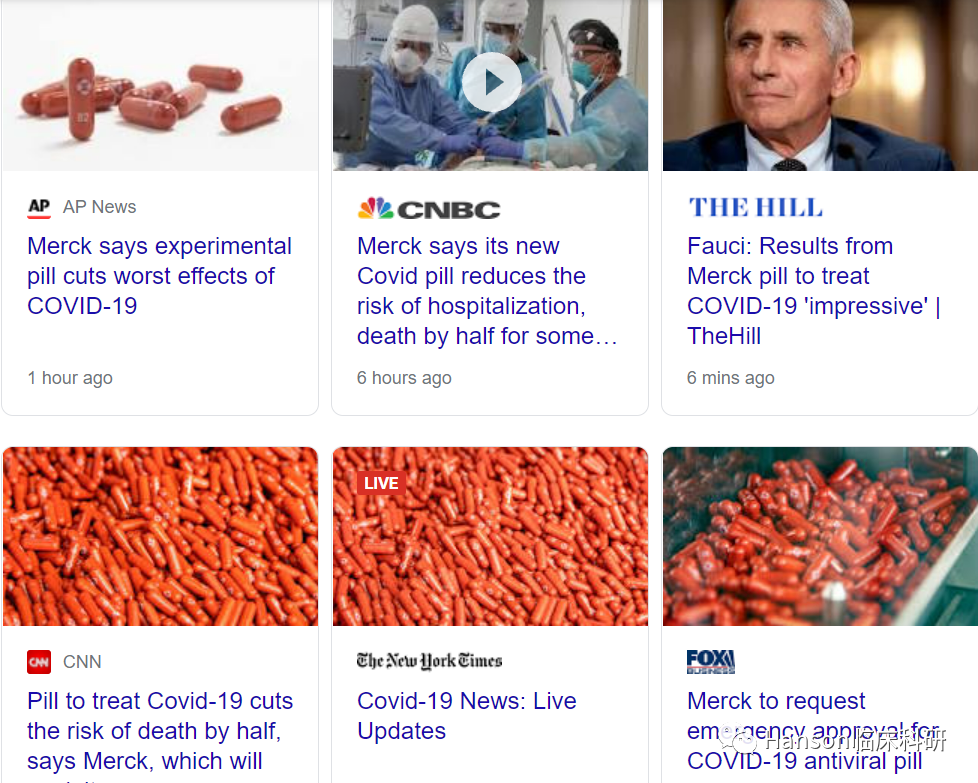Open AP News Merck experimental pill headline

click(159, 276)
